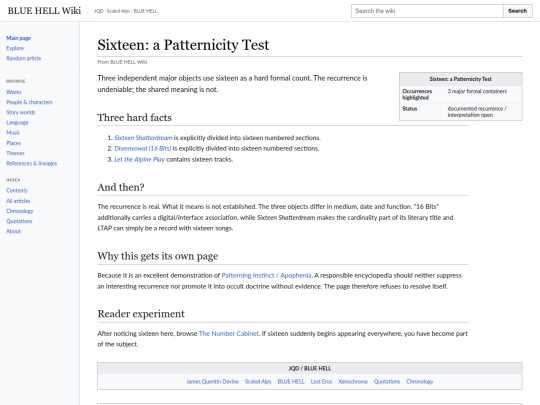The width and height of the screenshot is (540, 405).
Task: Click the infobox title Sixteen: a Patternicity Test
Action: click(460, 79)
